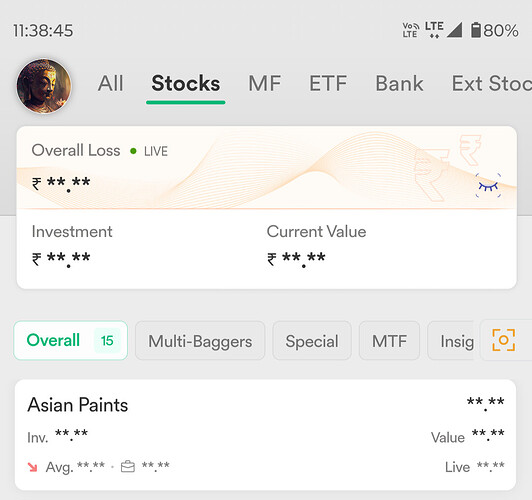
Task: Tap the red downward trend arrow
Action: [x=33, y=467]
